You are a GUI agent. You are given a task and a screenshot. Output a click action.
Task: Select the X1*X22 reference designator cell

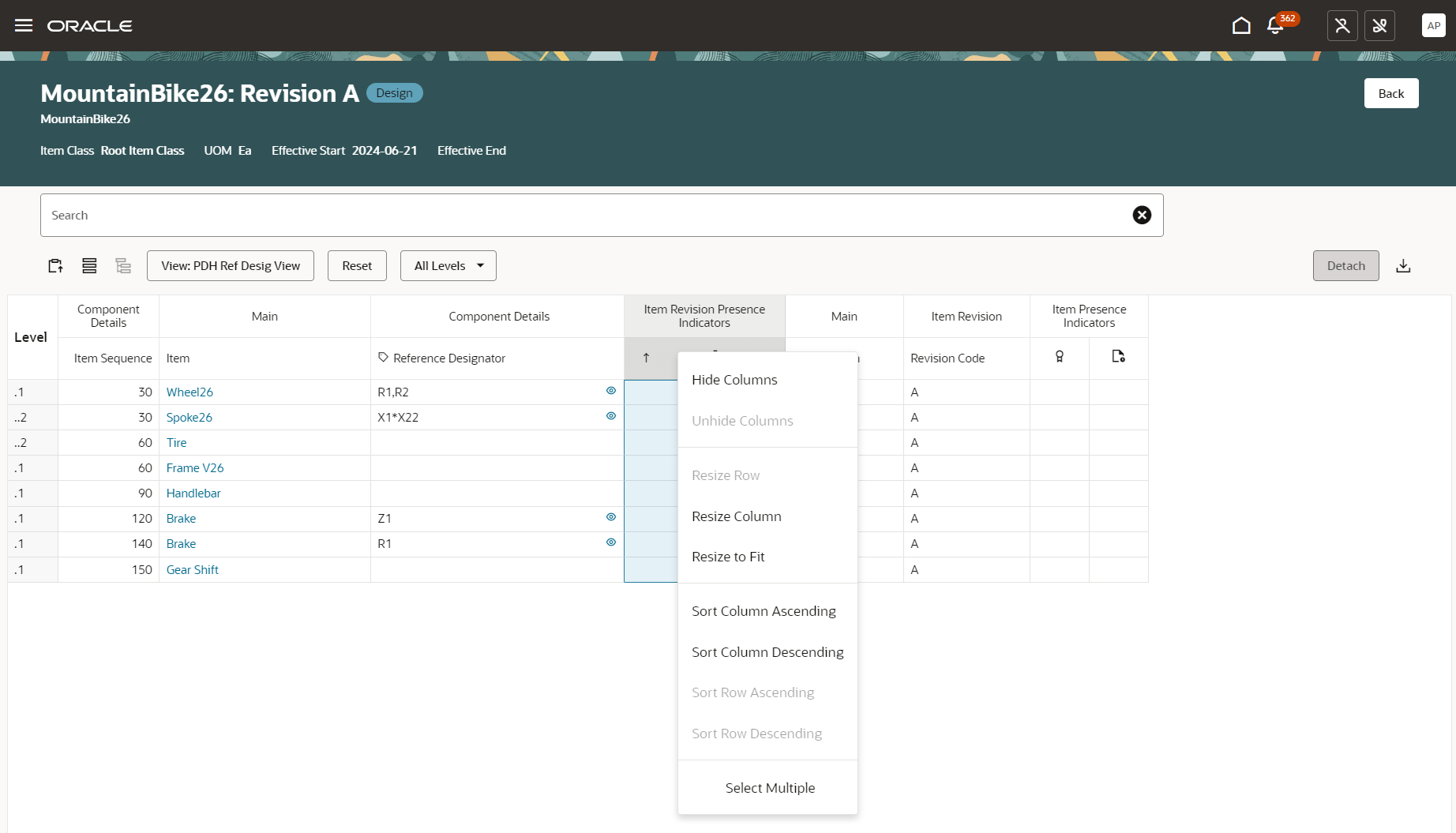497,417
